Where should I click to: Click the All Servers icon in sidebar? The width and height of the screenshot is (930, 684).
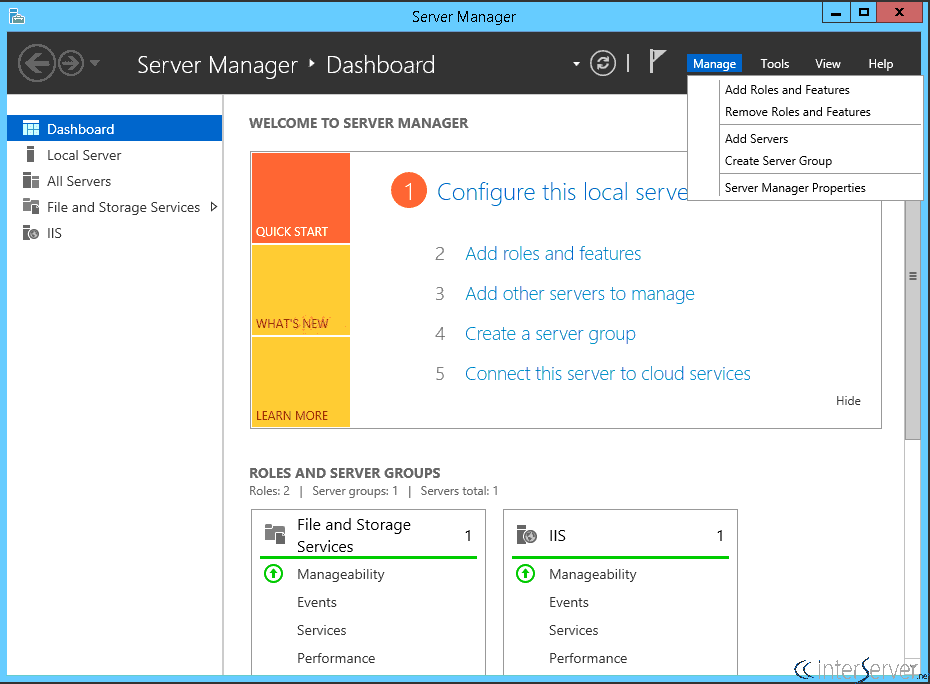coord(31,180)
